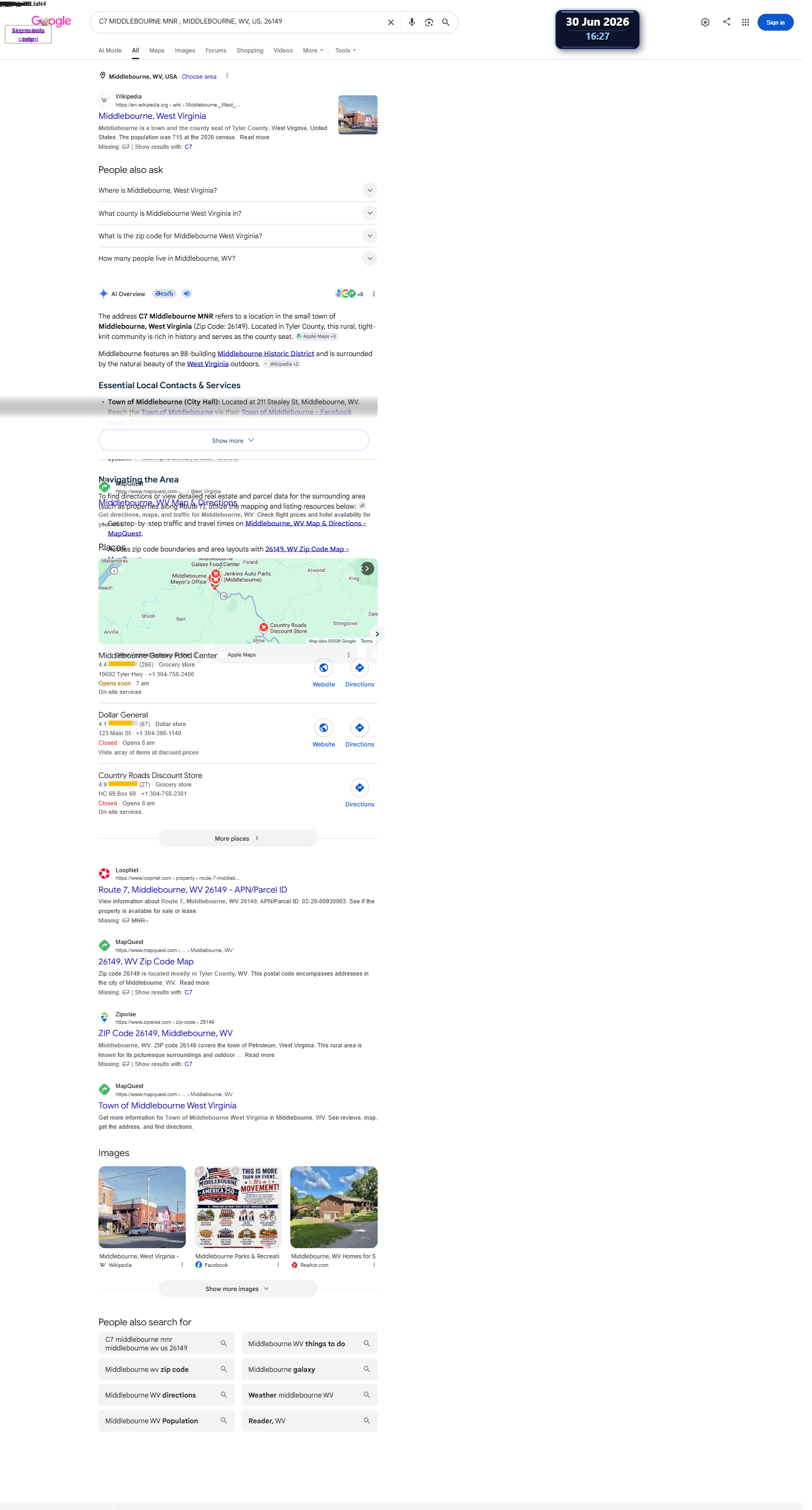The height and width of the screenshot is (1510, 812).
Task: Open the Middlebourne Historic District link
Action: point(265,354)
